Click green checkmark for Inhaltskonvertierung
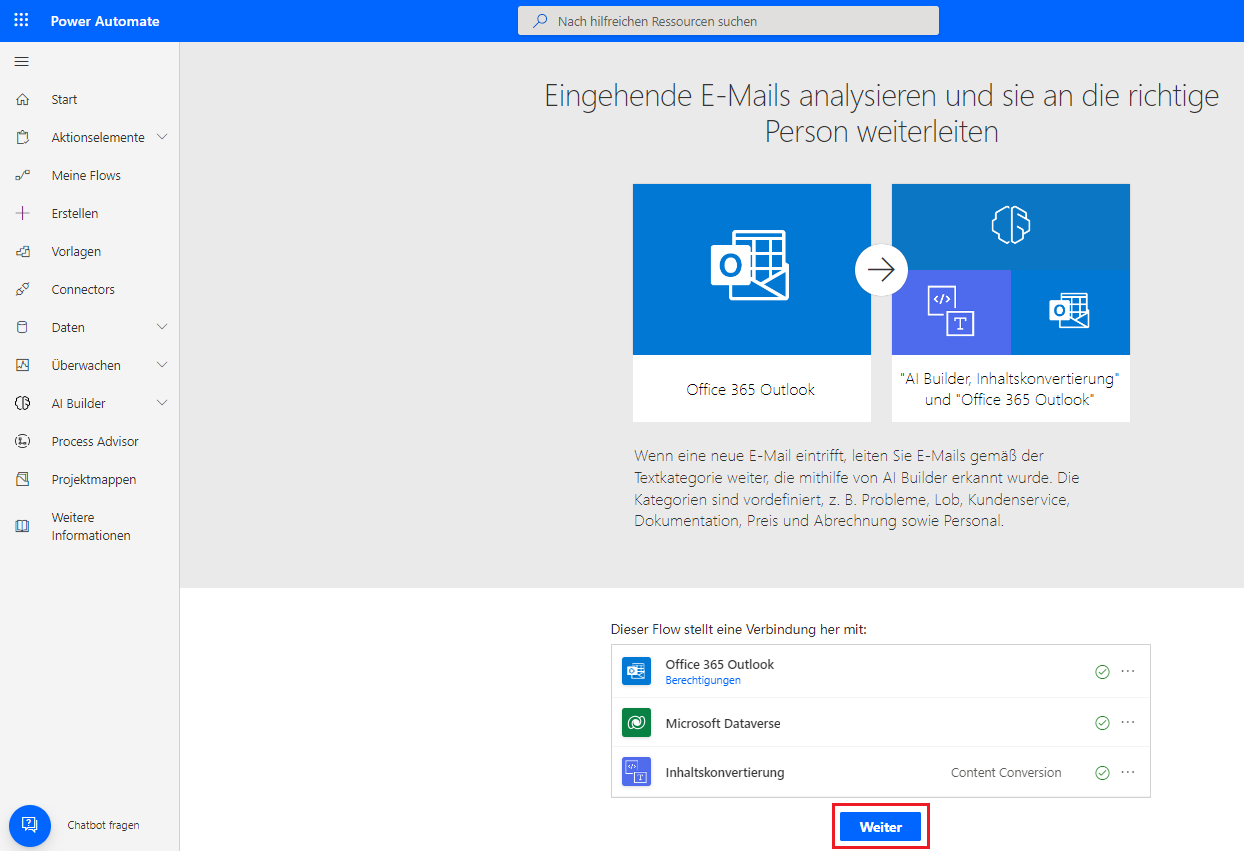Screen dimensions: 1244x851 [x=1102, y=772]
